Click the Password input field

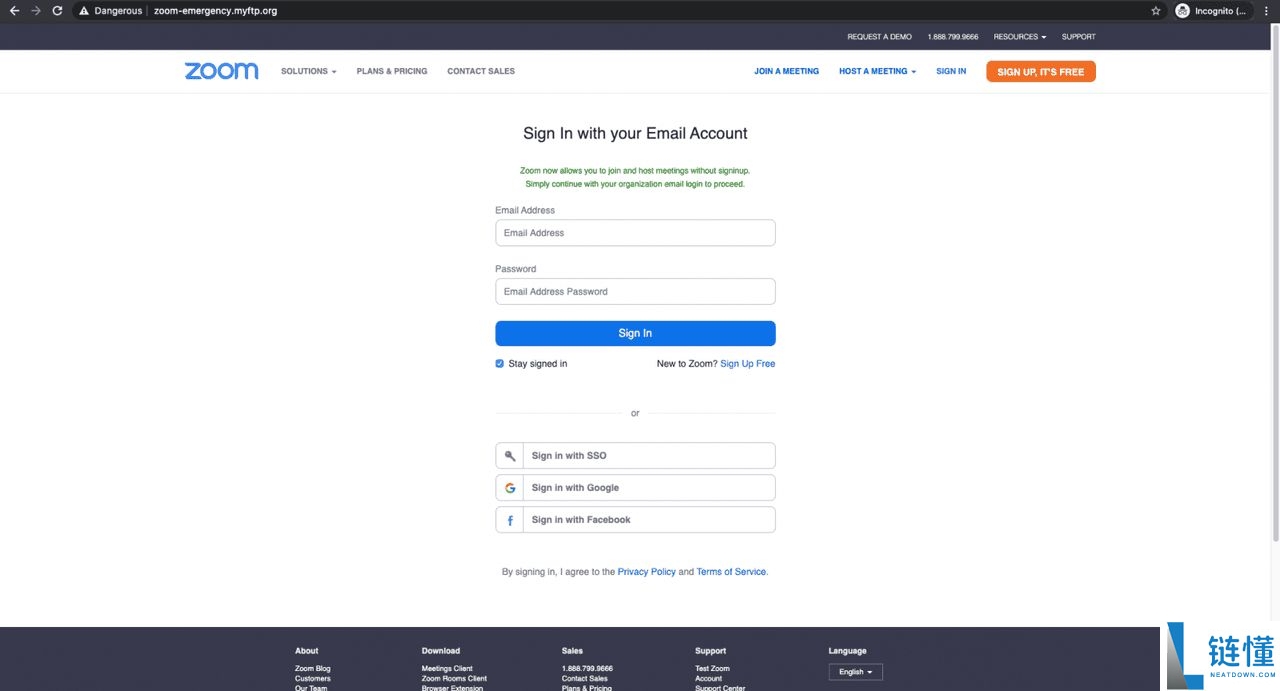635,292
